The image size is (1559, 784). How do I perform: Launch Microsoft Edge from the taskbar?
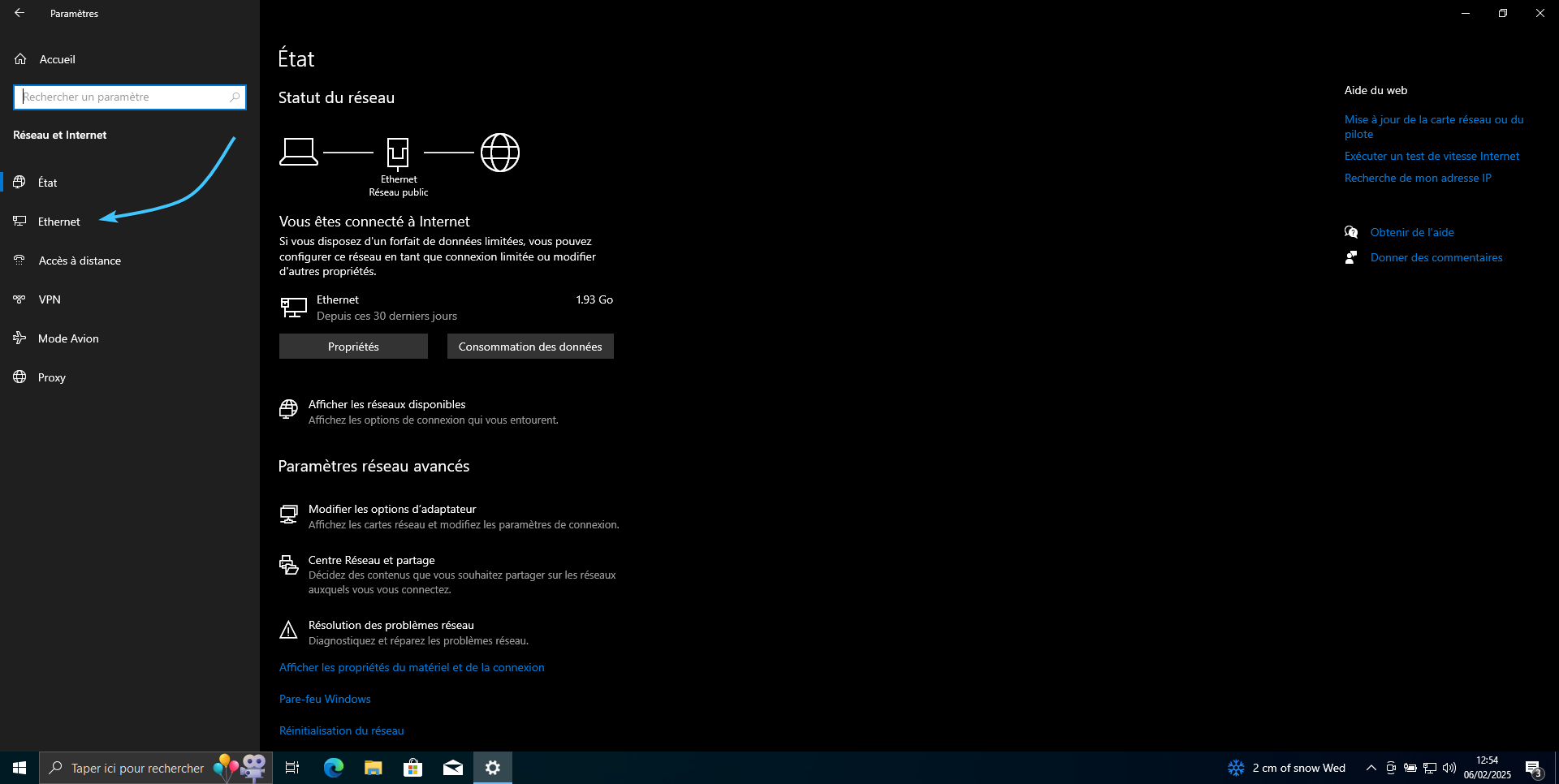(334, 768)
